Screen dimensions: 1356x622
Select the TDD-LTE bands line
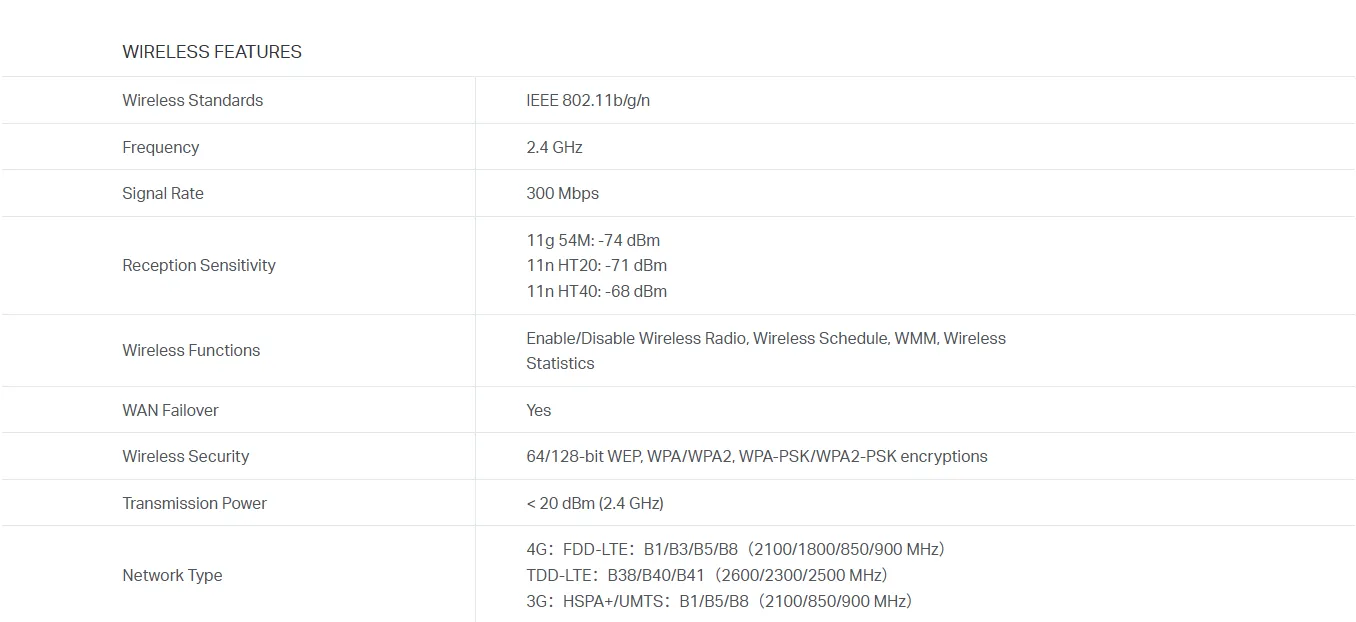click(x=707, y=575)
